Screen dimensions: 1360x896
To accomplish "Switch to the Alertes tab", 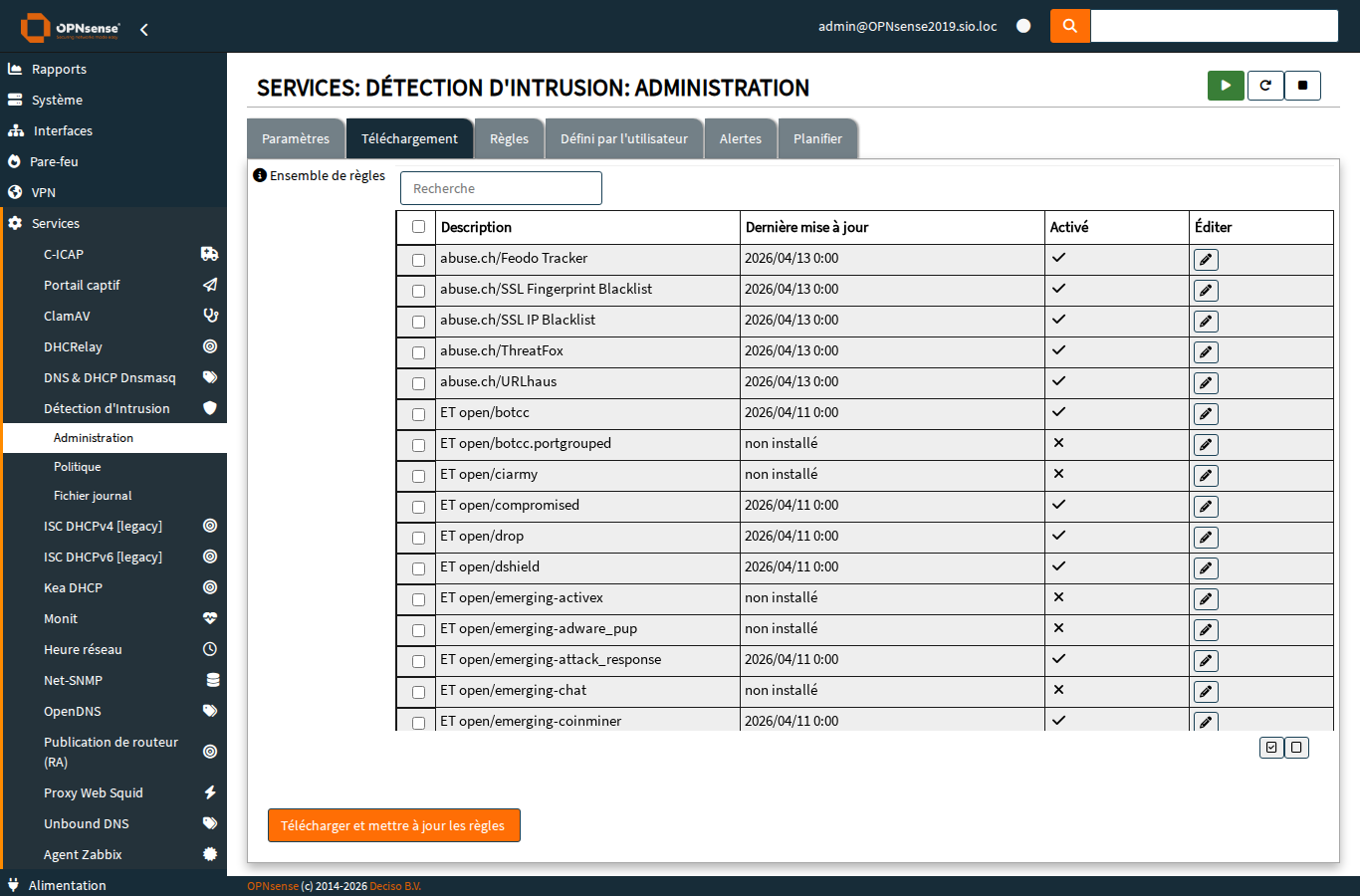I will click(x=741, y=138).
